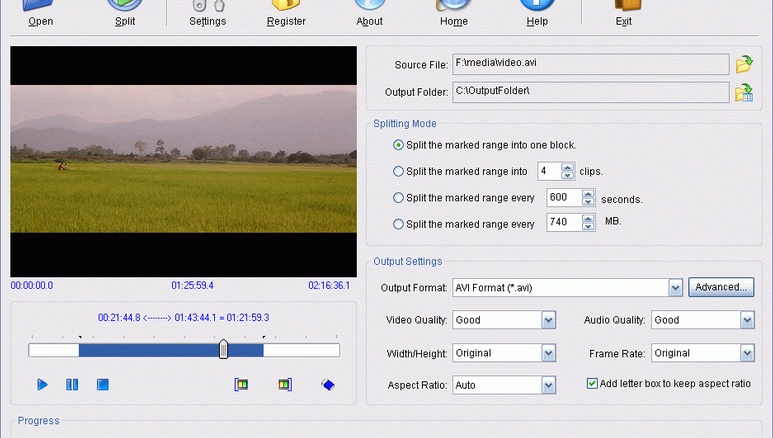Viewport: 773px width, 438px height.
Task: Open the Video Quality dropdown
Action: [548, 320]
